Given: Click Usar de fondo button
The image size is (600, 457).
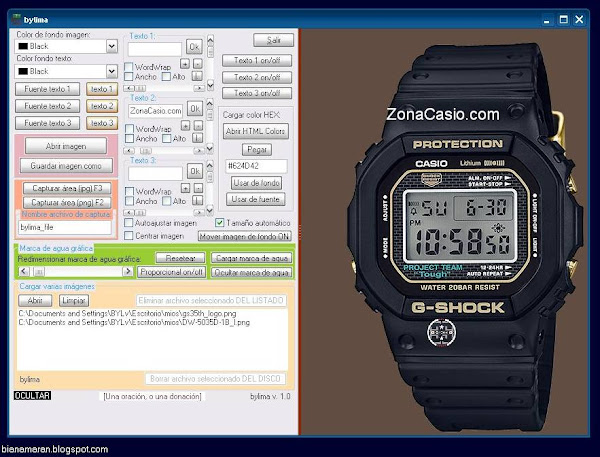Looking at the screenshot, I should (256, 183).
